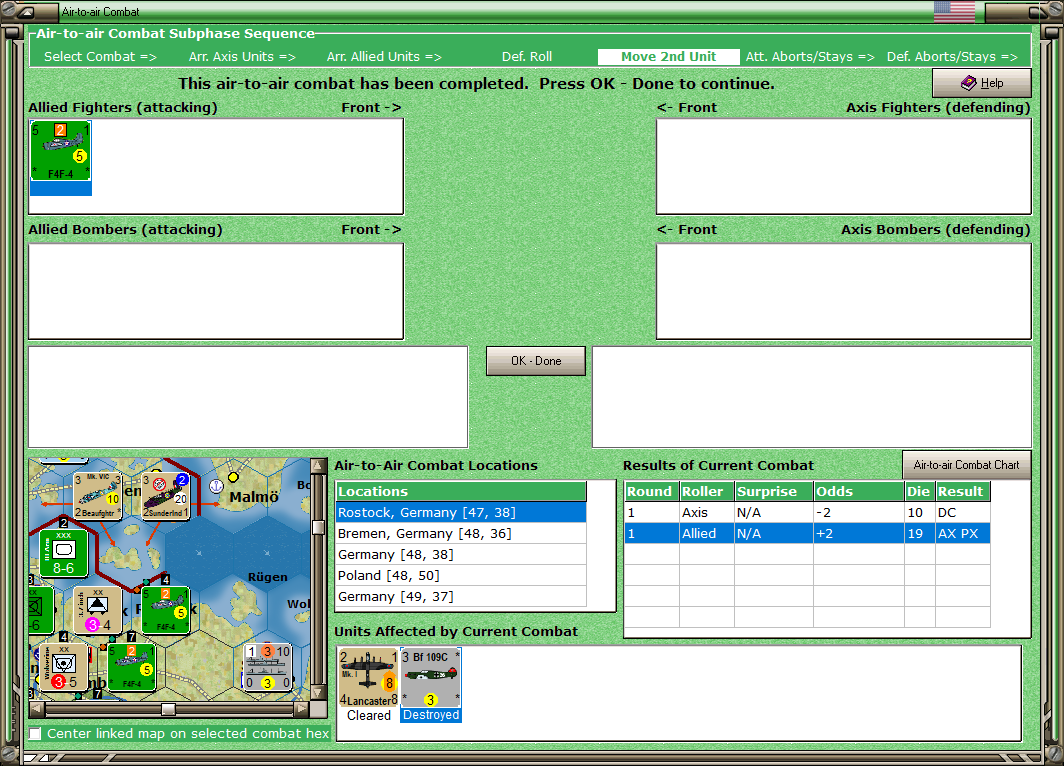
Task: Click the Roller column header
Action: [x=706, y=491]
